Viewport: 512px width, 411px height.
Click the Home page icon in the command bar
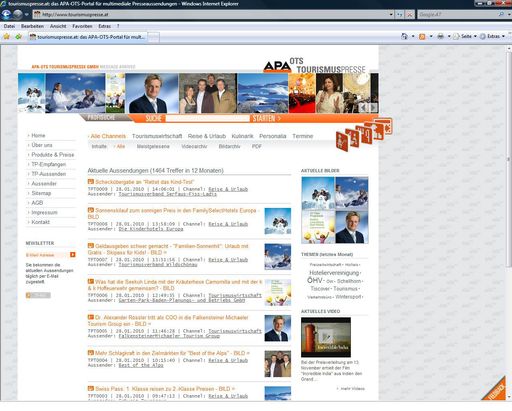[x=404, y=36]
